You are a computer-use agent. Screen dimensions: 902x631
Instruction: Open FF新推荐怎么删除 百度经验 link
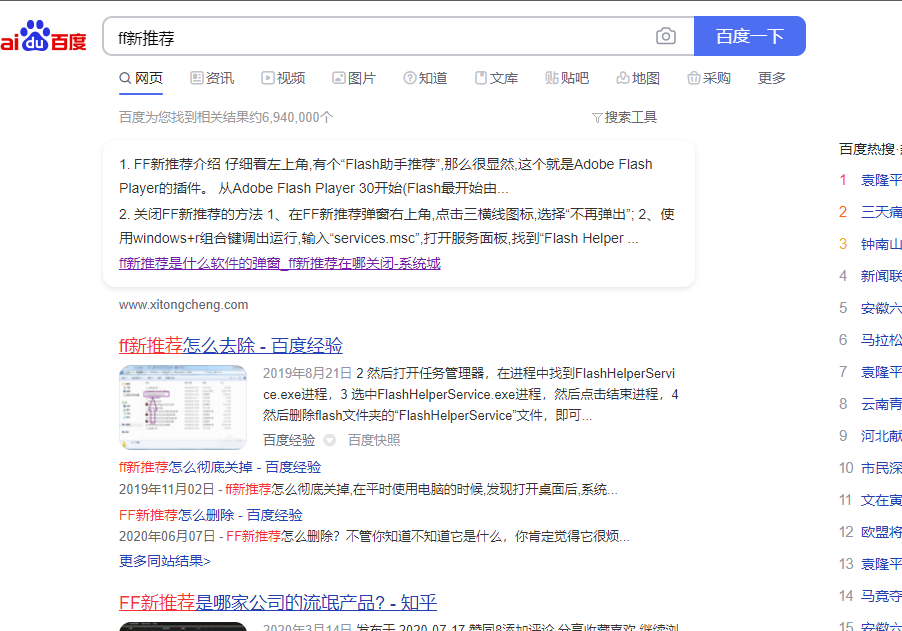pyautogui.click(x=211, y=515)
